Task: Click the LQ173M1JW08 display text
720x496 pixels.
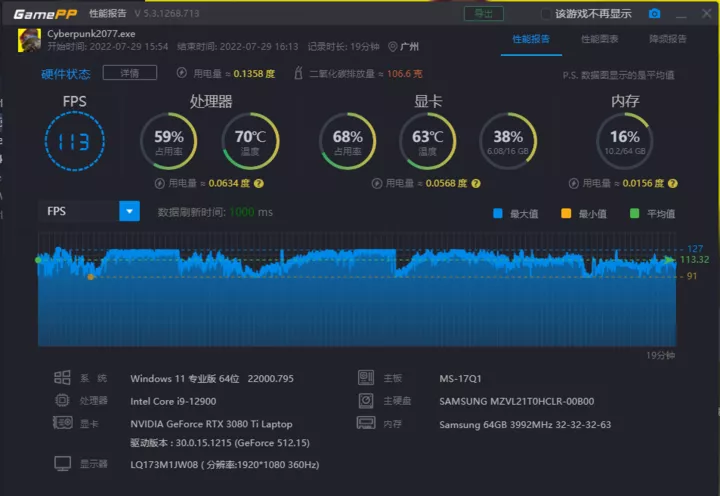Action: [x=225, y=464]
